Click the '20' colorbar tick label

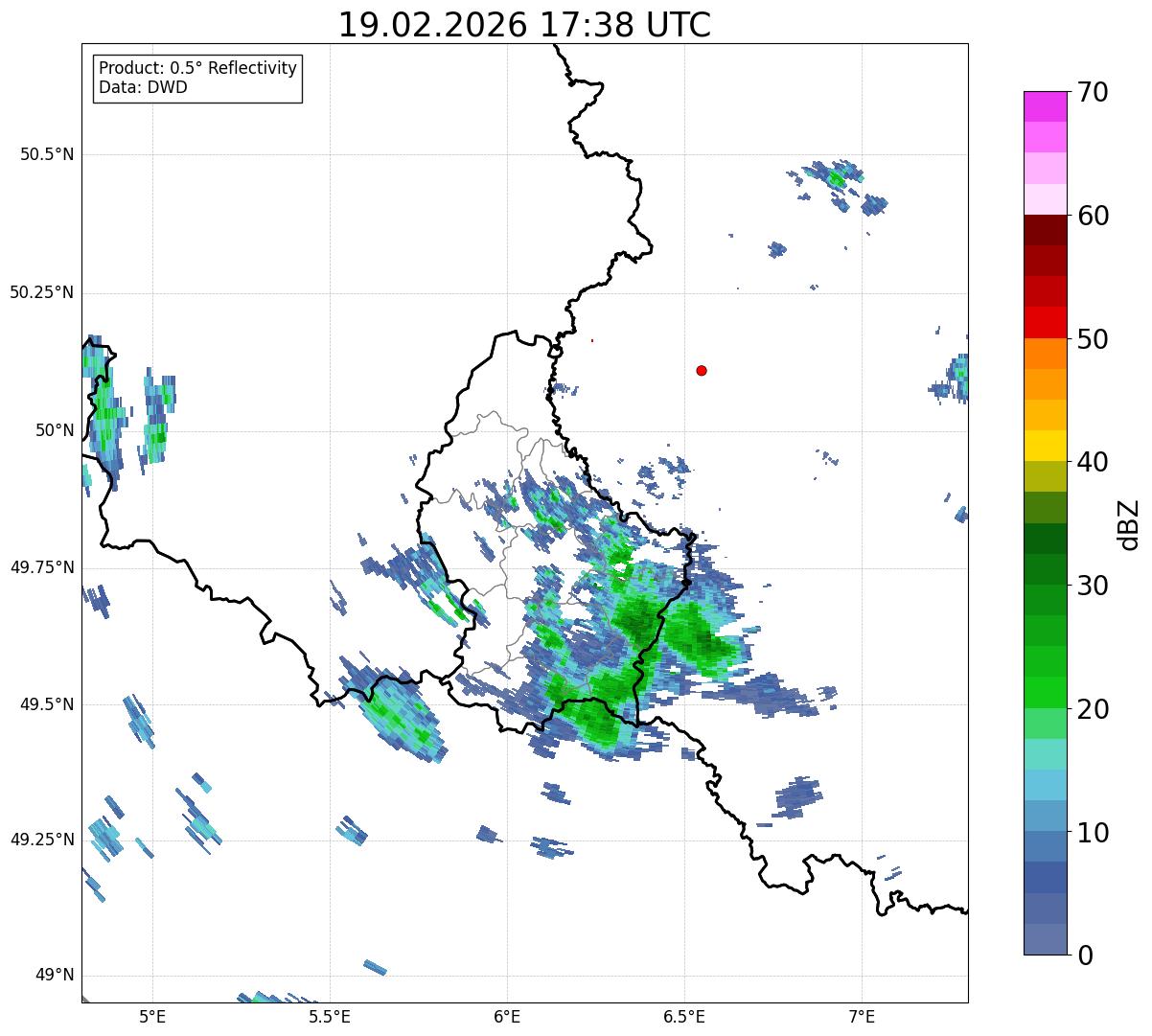point(1093,709)
